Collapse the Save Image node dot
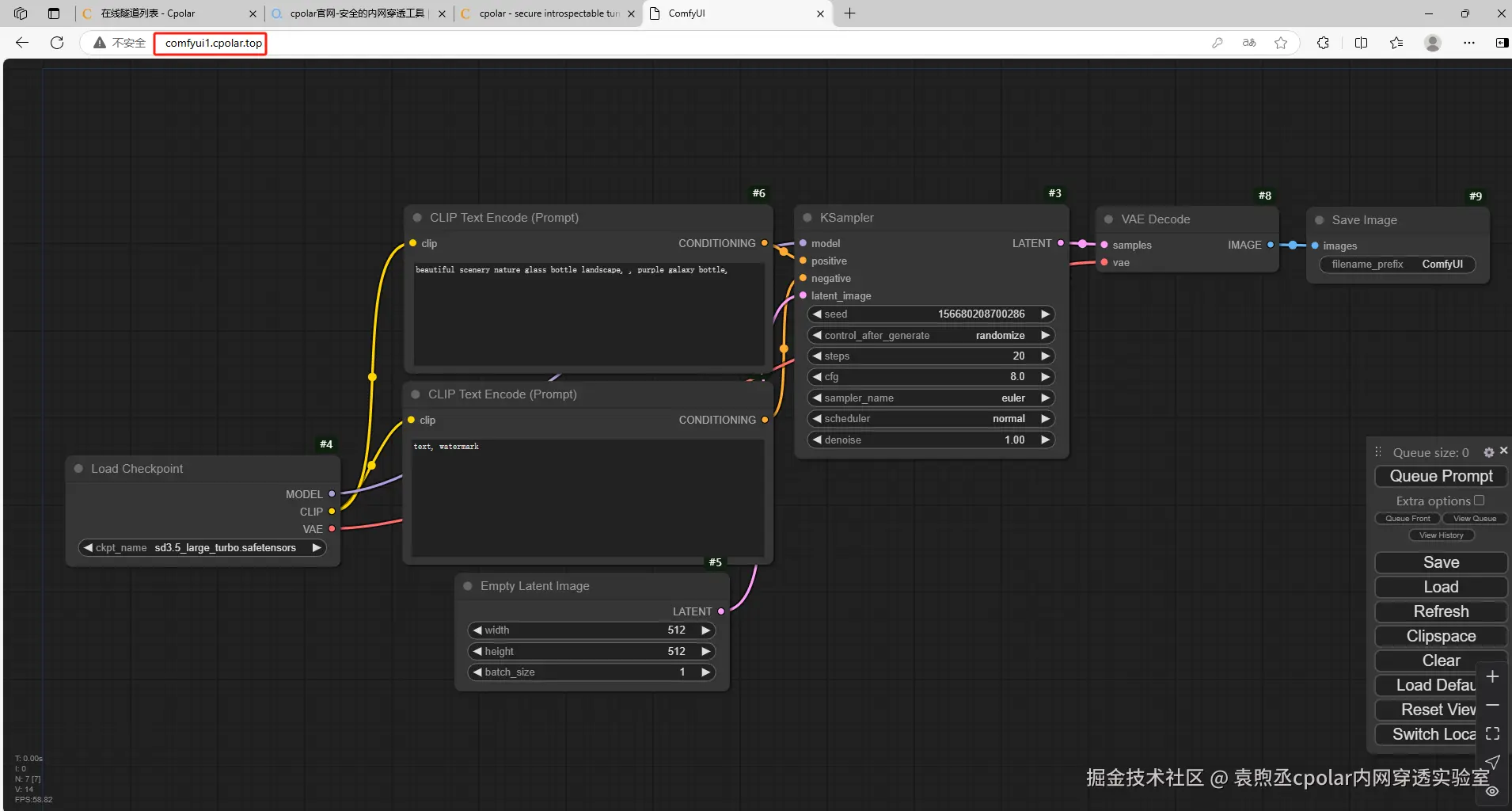The image size is (1512, 811). click(1319, 220)
